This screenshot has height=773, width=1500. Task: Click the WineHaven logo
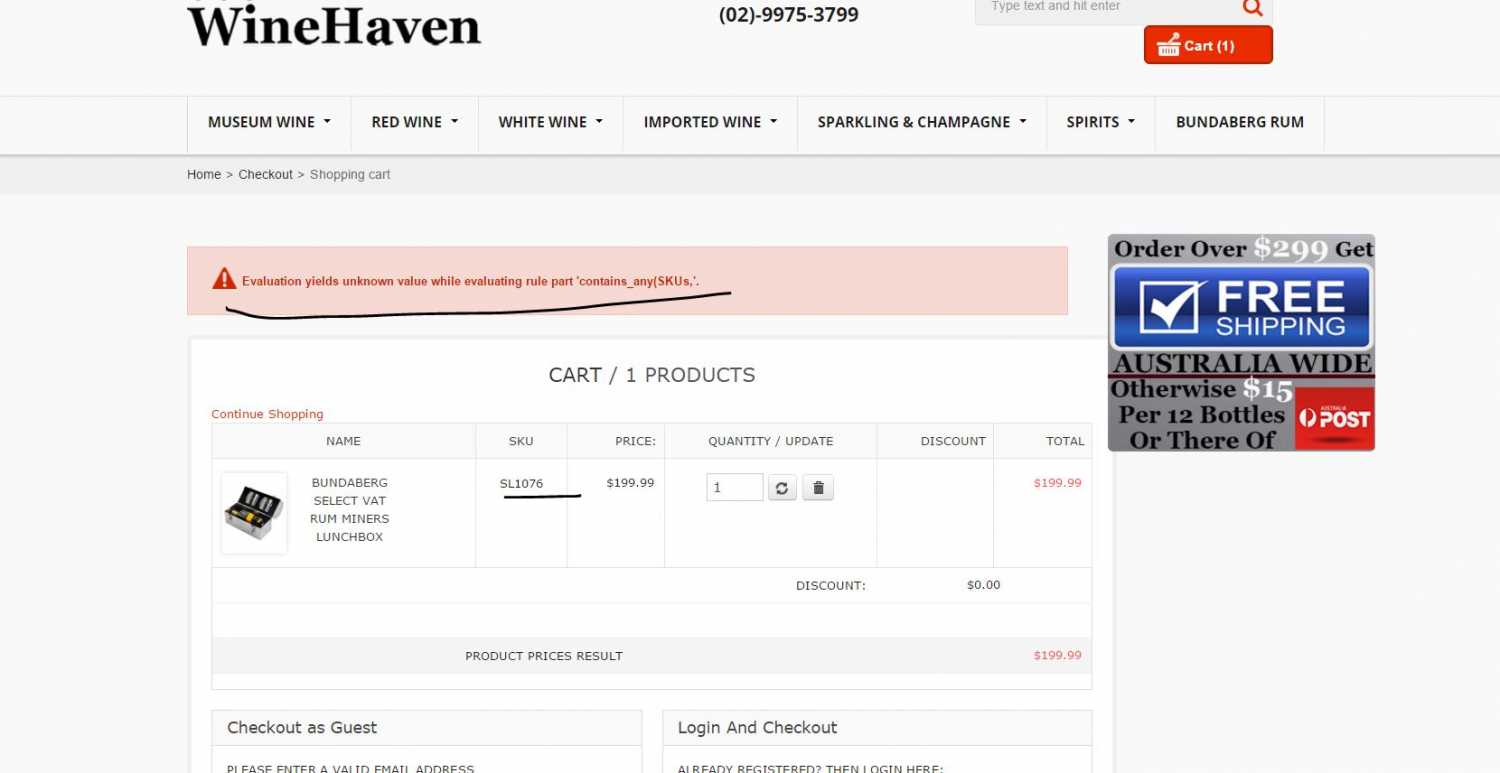point(334,26)
